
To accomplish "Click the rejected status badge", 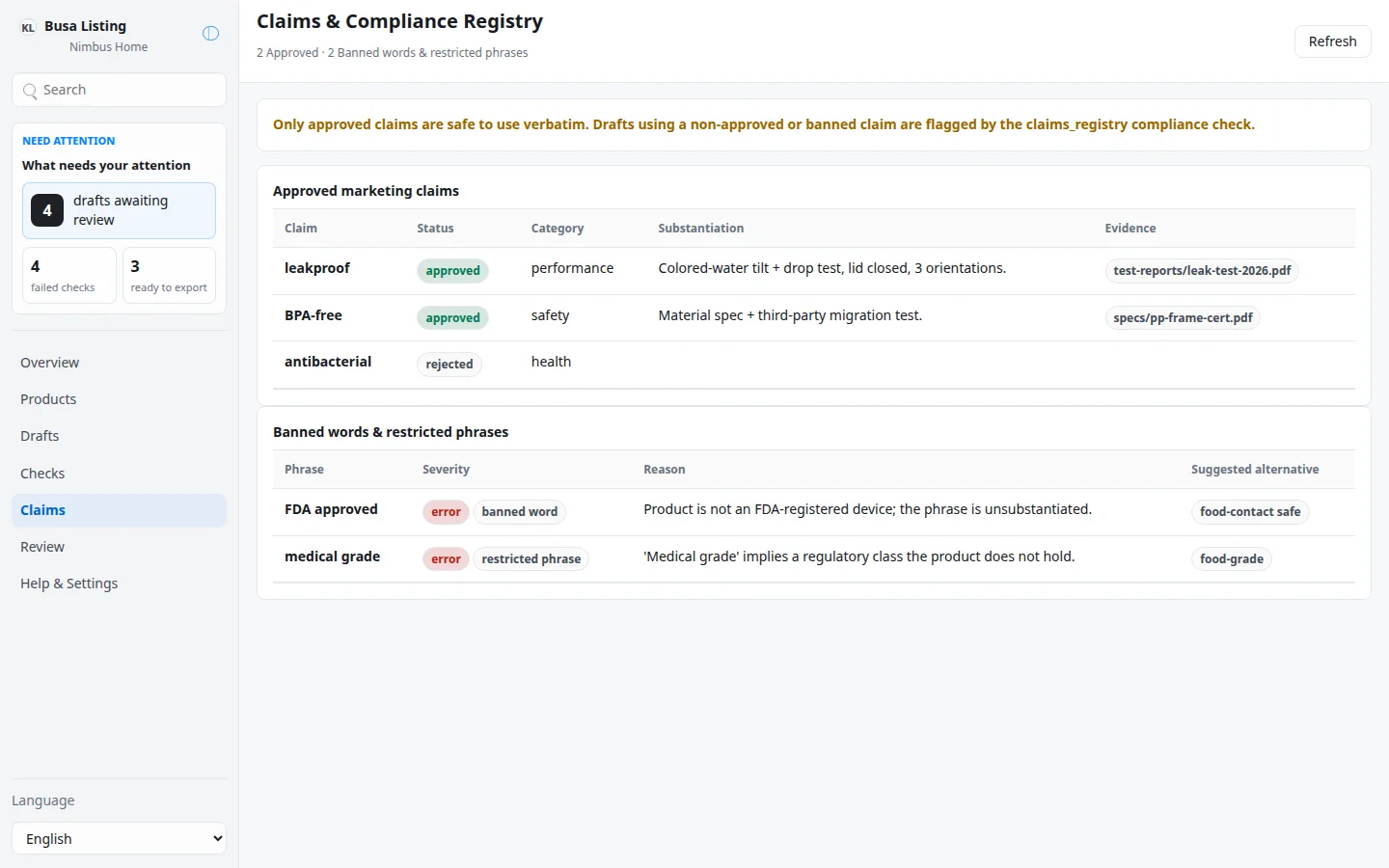I will (449, 365).
